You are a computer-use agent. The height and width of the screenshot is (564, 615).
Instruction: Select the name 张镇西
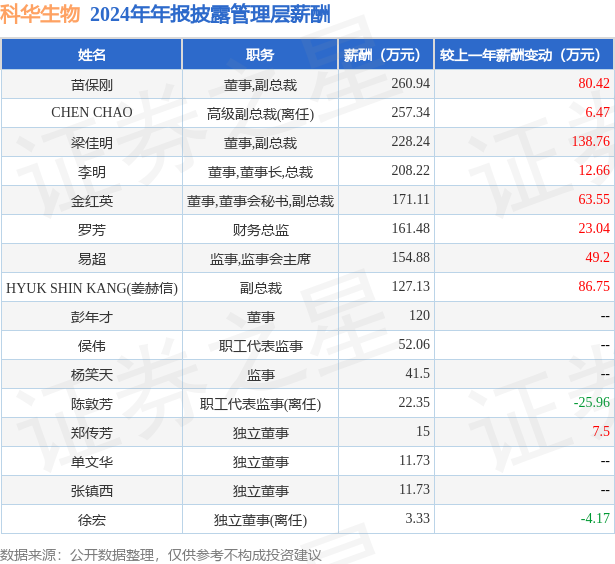pos(92,491)
